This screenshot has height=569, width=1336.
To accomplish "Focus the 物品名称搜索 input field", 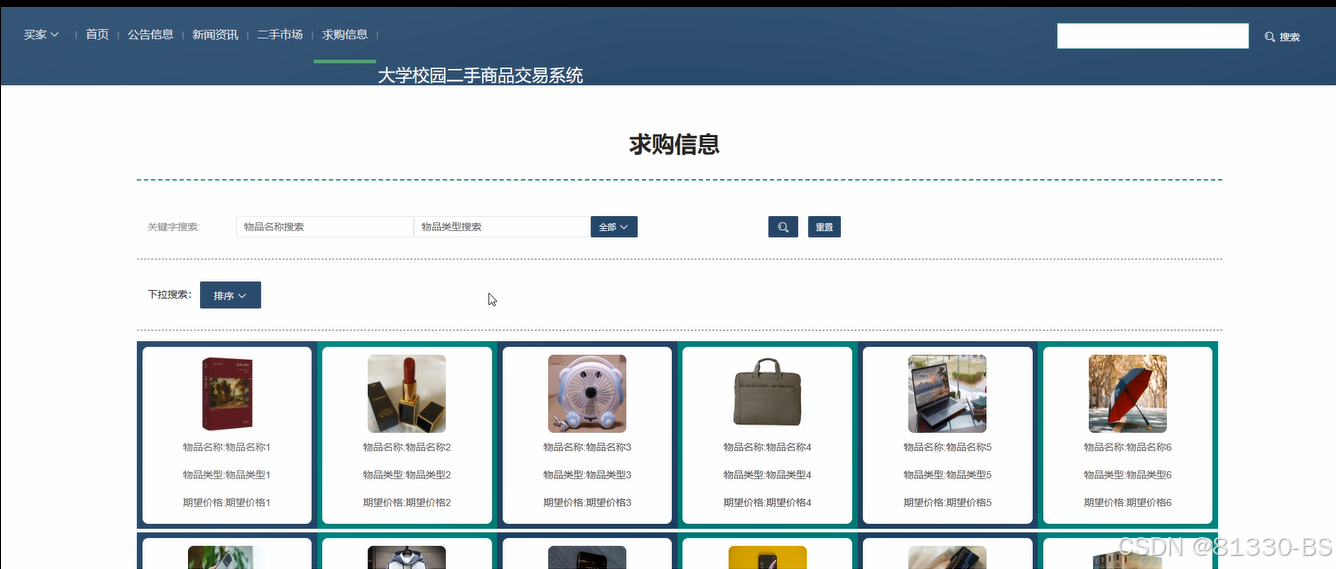I will coord(325,227).
